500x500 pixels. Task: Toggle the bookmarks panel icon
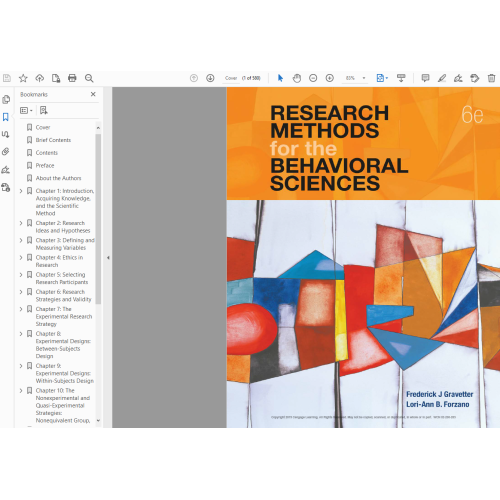click(x=6, y=117)
